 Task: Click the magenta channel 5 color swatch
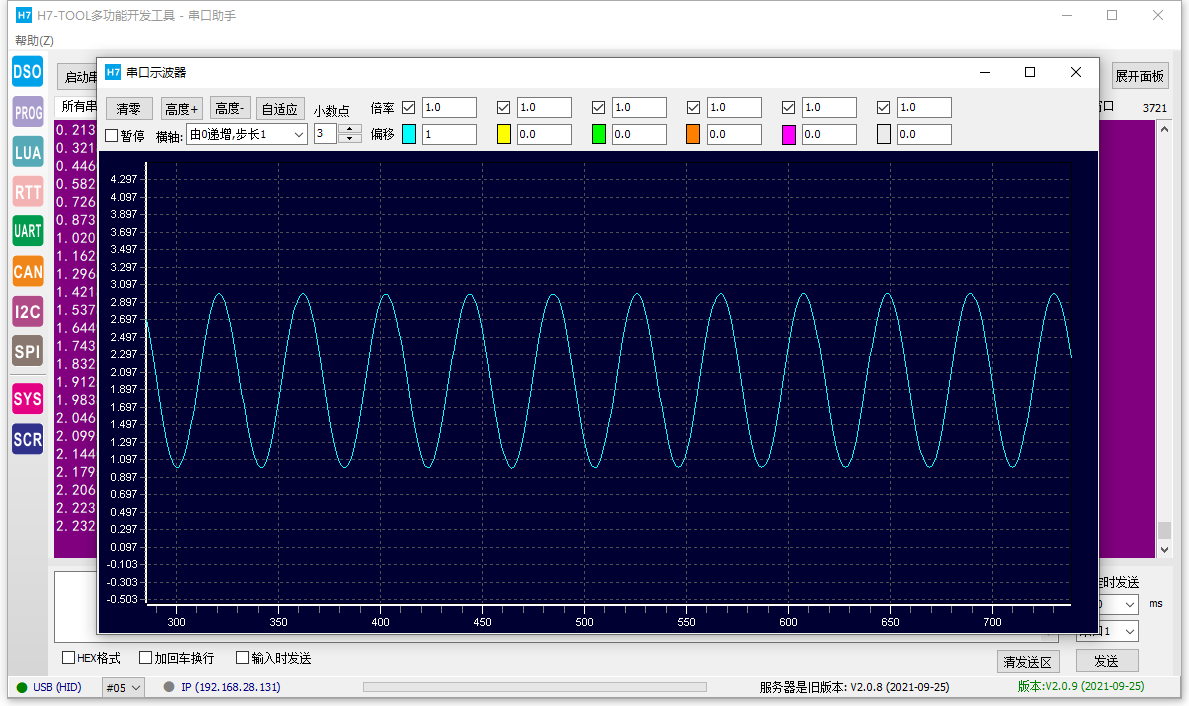tap(789, 134)
